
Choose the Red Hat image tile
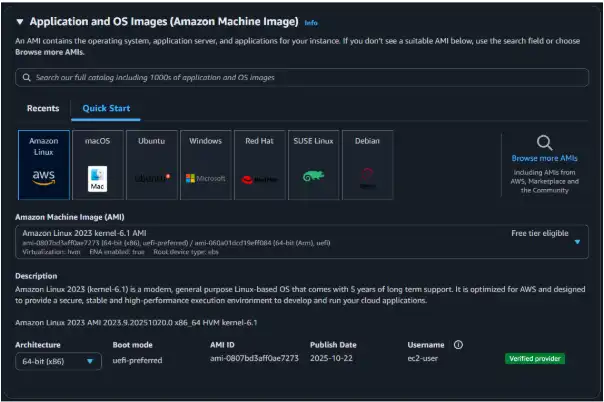[259, 160]
